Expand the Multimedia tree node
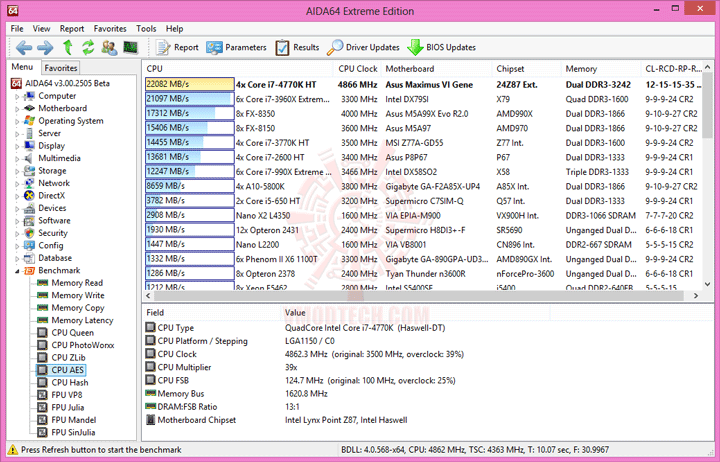 point(17,158)
